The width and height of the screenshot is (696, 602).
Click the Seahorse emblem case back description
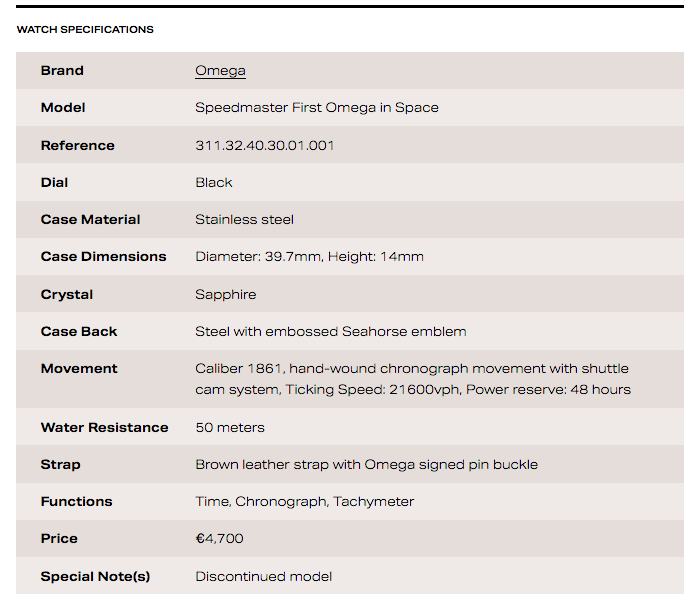pos(330,332)
